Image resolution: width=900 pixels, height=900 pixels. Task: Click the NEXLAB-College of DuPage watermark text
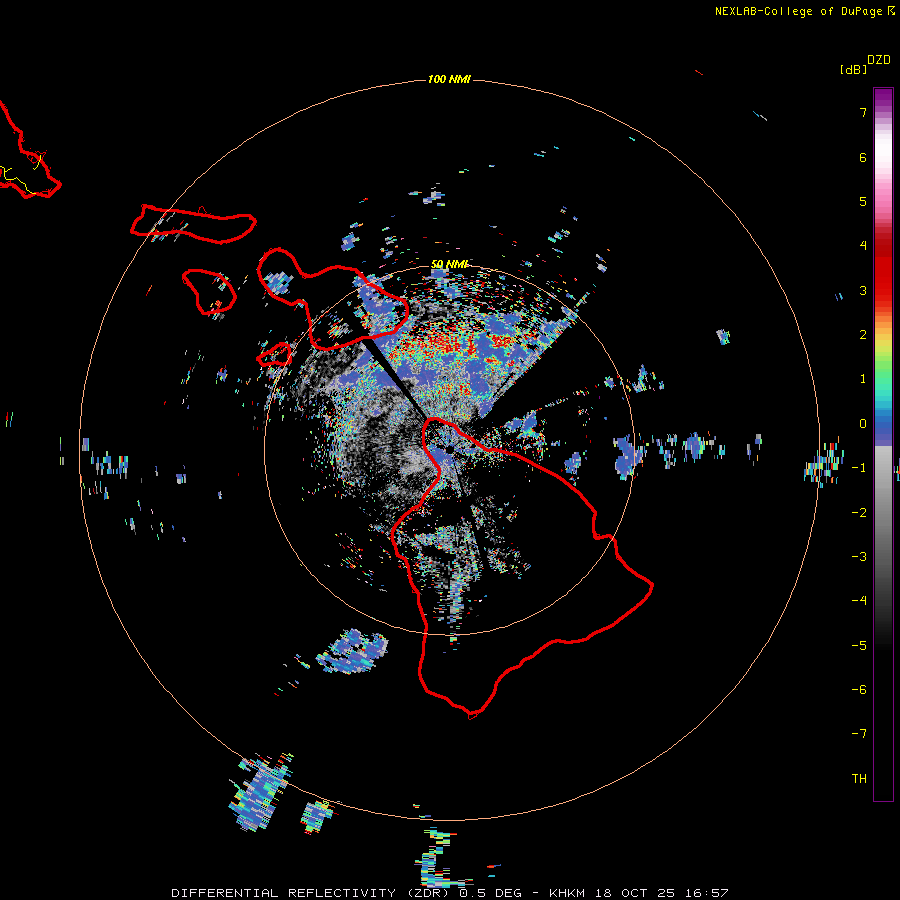(804, 11)
